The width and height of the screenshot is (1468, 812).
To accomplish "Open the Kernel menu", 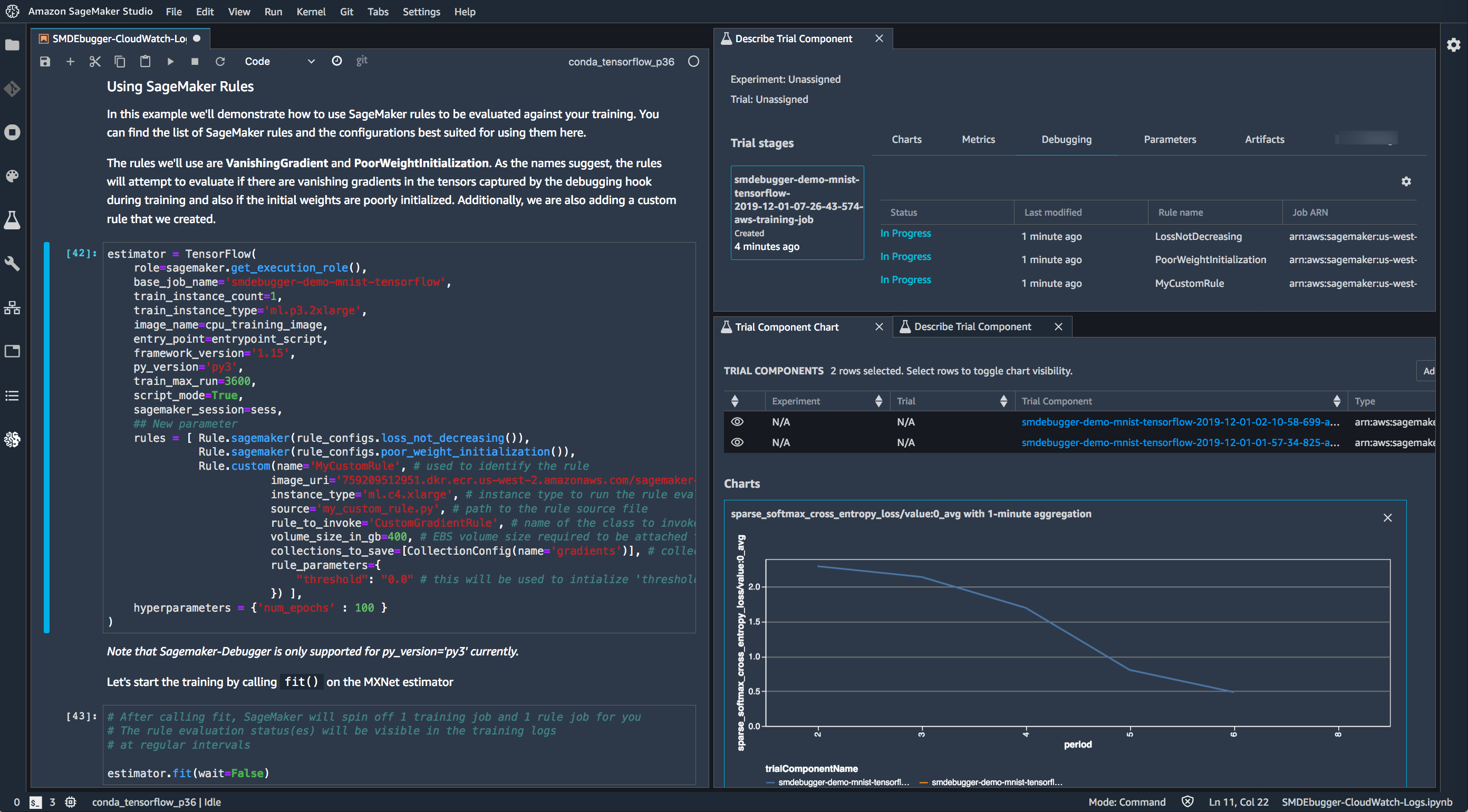I will [311, 12].
